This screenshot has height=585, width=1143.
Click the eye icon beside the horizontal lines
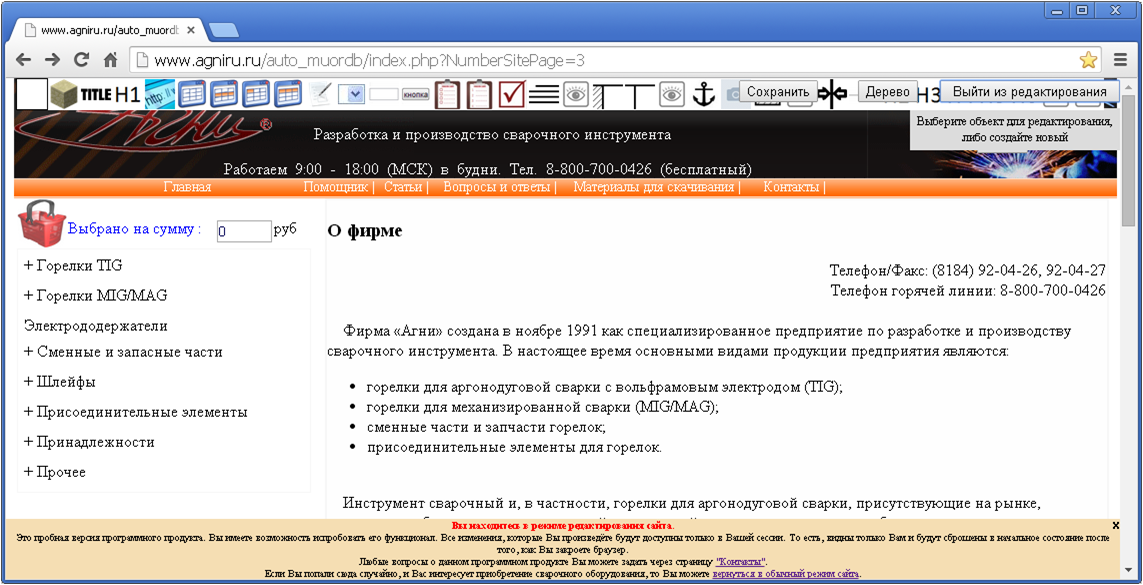[576, 94]
